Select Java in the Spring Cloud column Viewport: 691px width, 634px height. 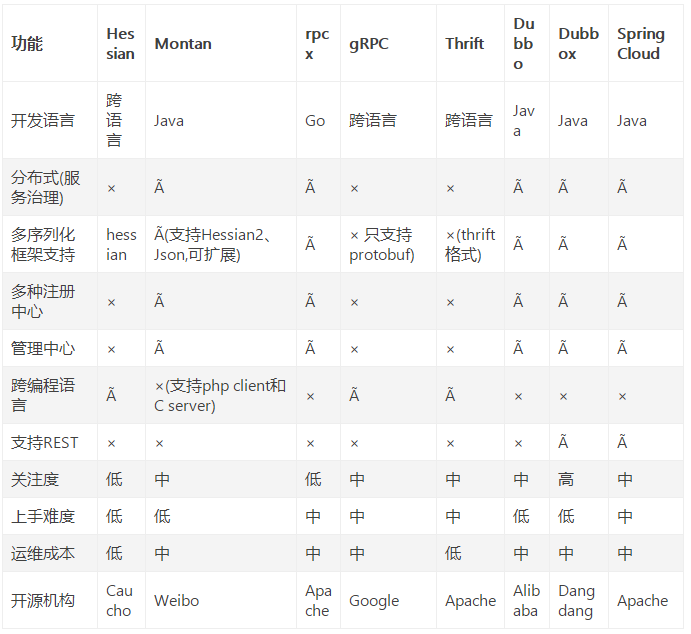632,120
